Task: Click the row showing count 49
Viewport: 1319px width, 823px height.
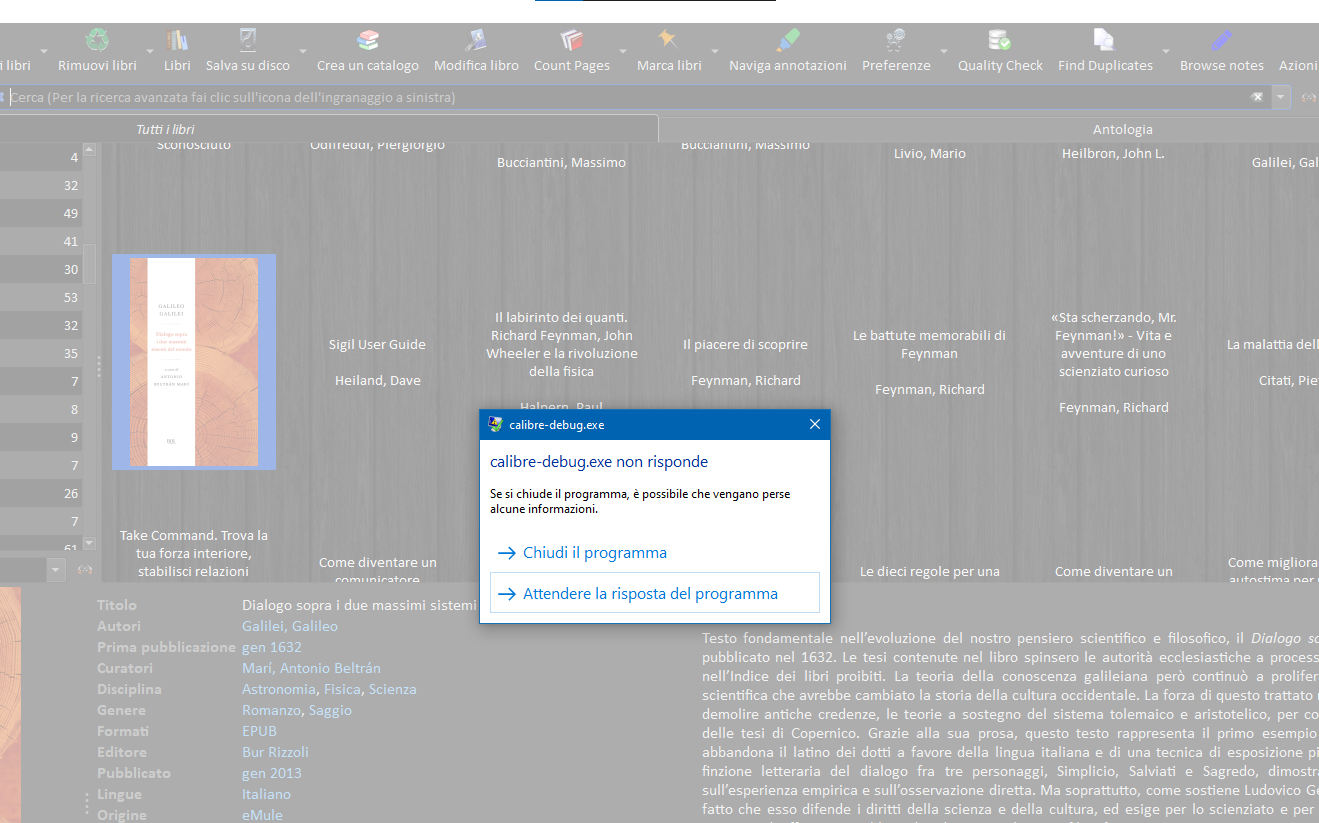Action: (41, 213)
